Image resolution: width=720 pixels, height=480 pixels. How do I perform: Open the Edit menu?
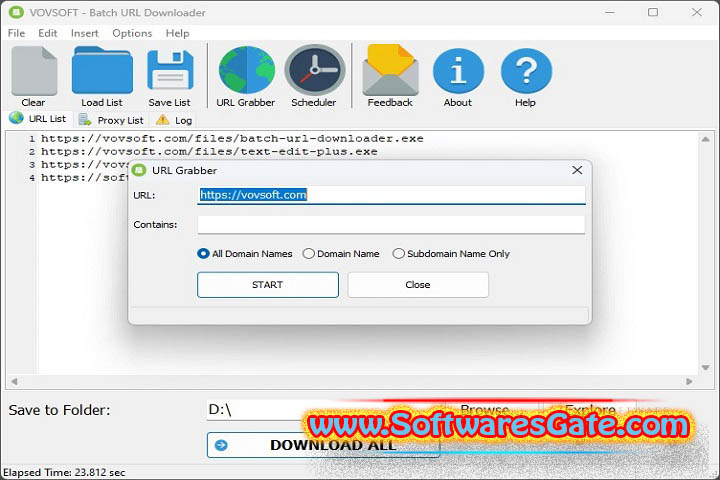point(48,33)
